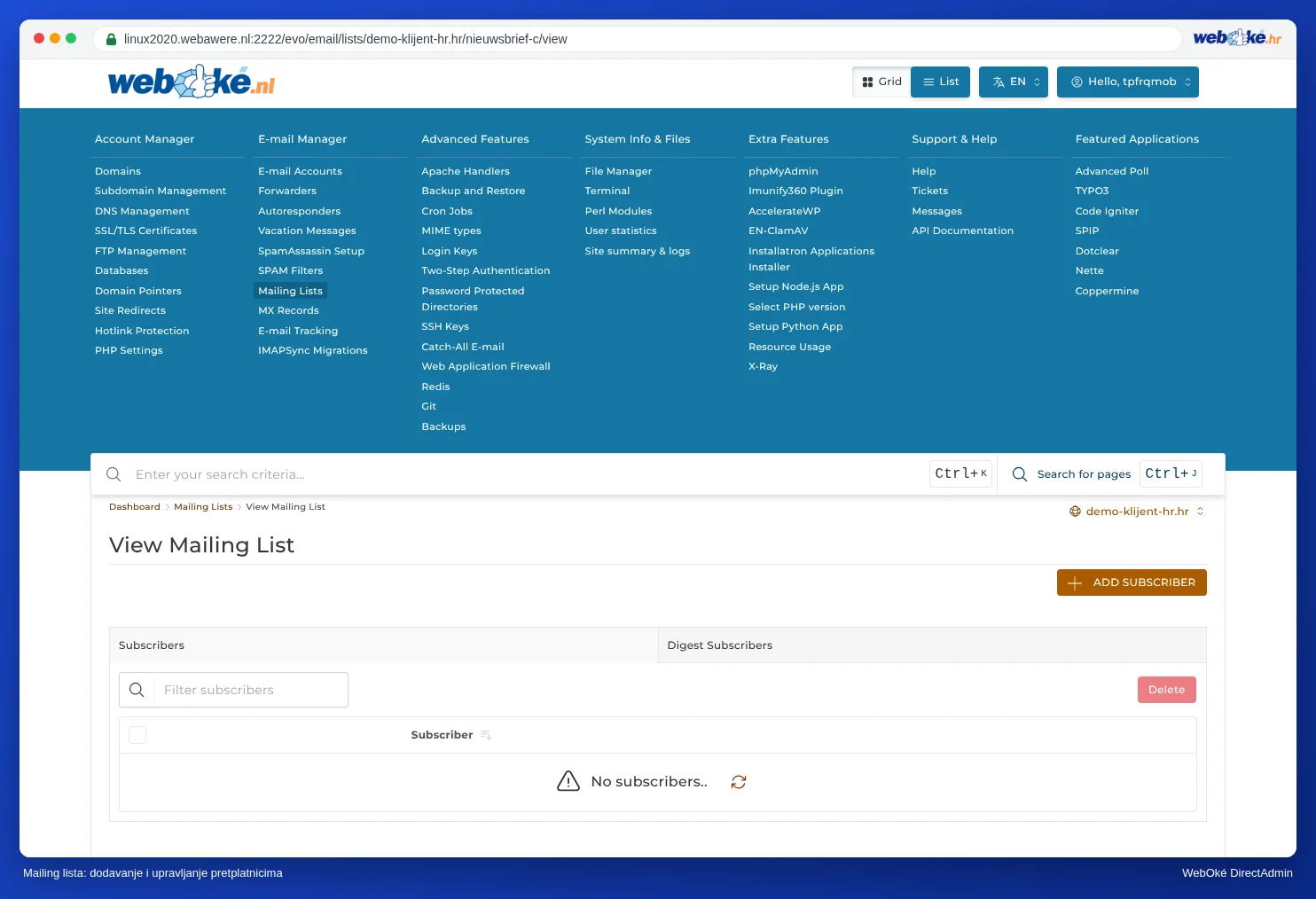This screenshot has height=899, width=1316.
Task: Open E-mail Accounts menu item
Action: (x=300, y=171)
